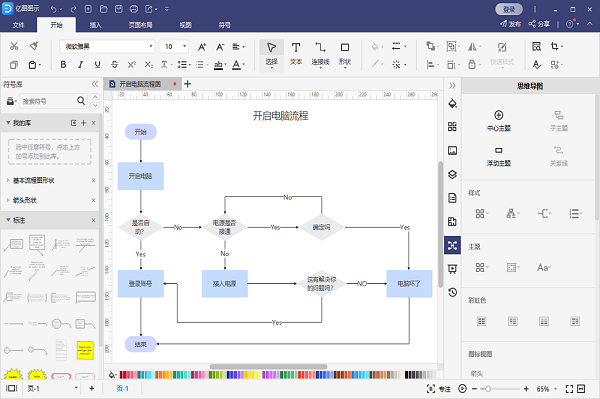Select the 形状 shape tool
The height and width of the screenshot is (399, 600).
345,55
